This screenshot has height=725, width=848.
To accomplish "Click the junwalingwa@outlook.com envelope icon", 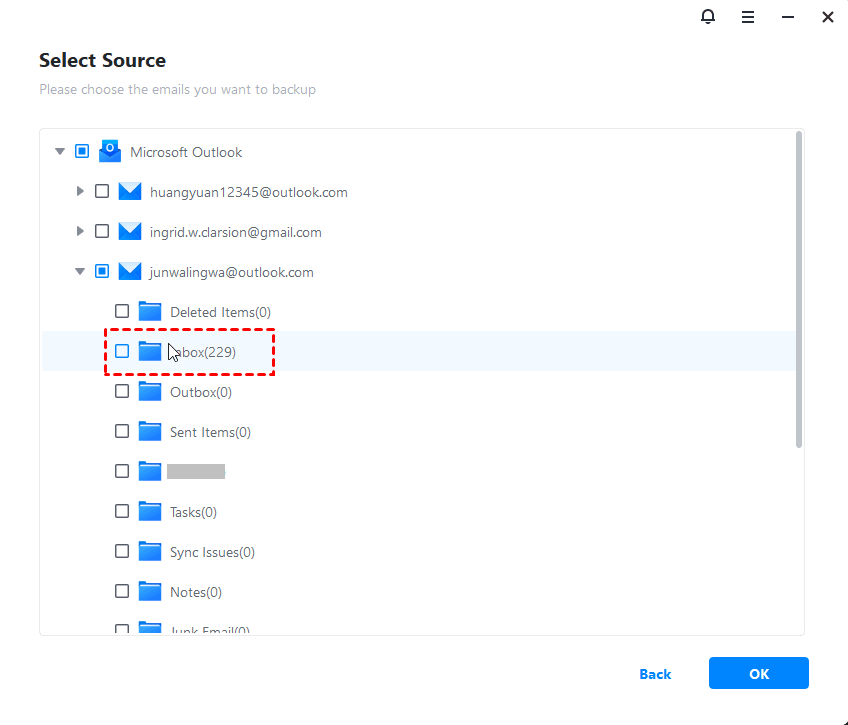I will (x=130, y=271).
